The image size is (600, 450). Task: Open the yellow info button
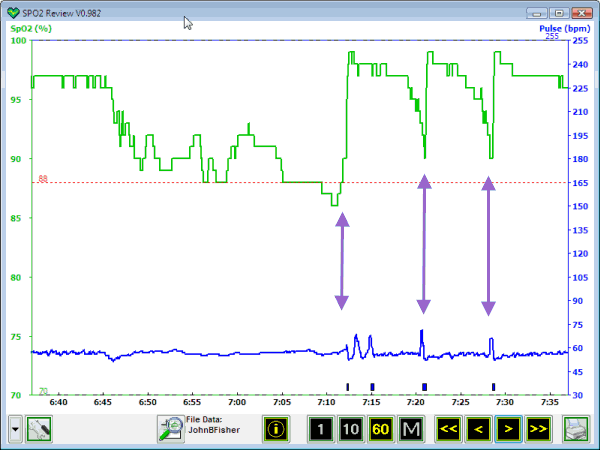(x=277, y=429)
